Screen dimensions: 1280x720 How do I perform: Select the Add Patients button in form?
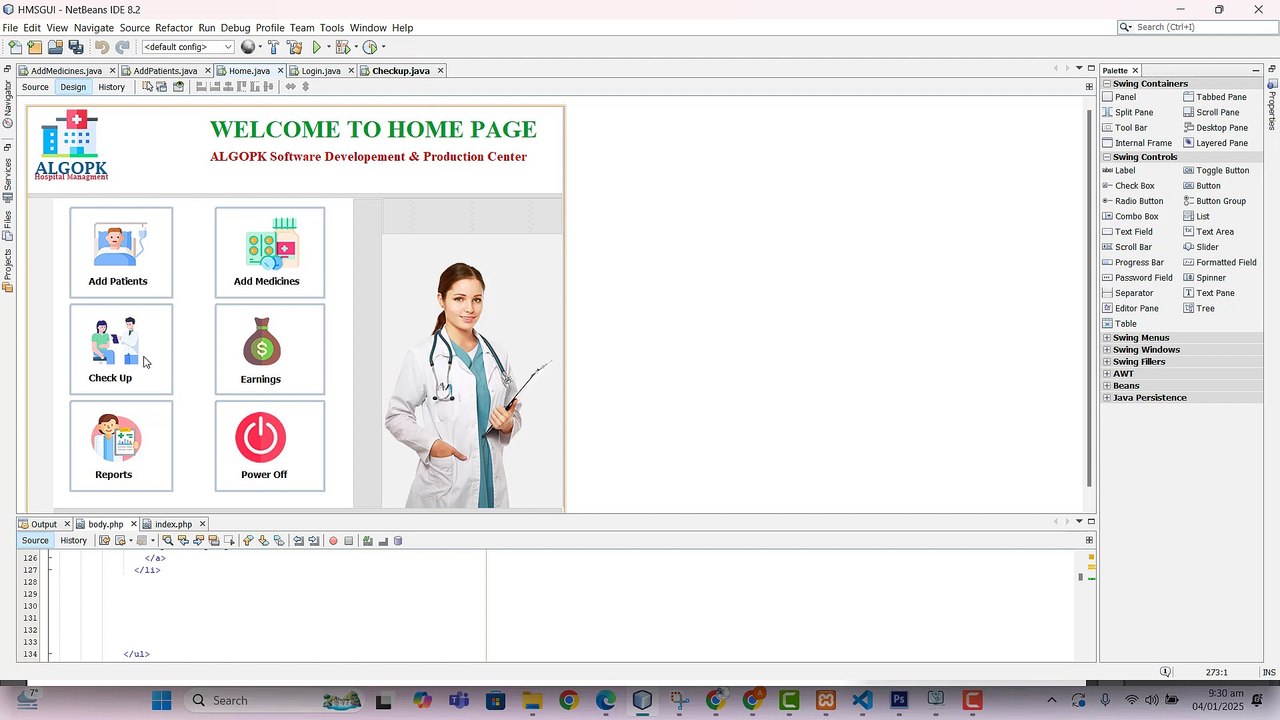(x=121, y=252)
